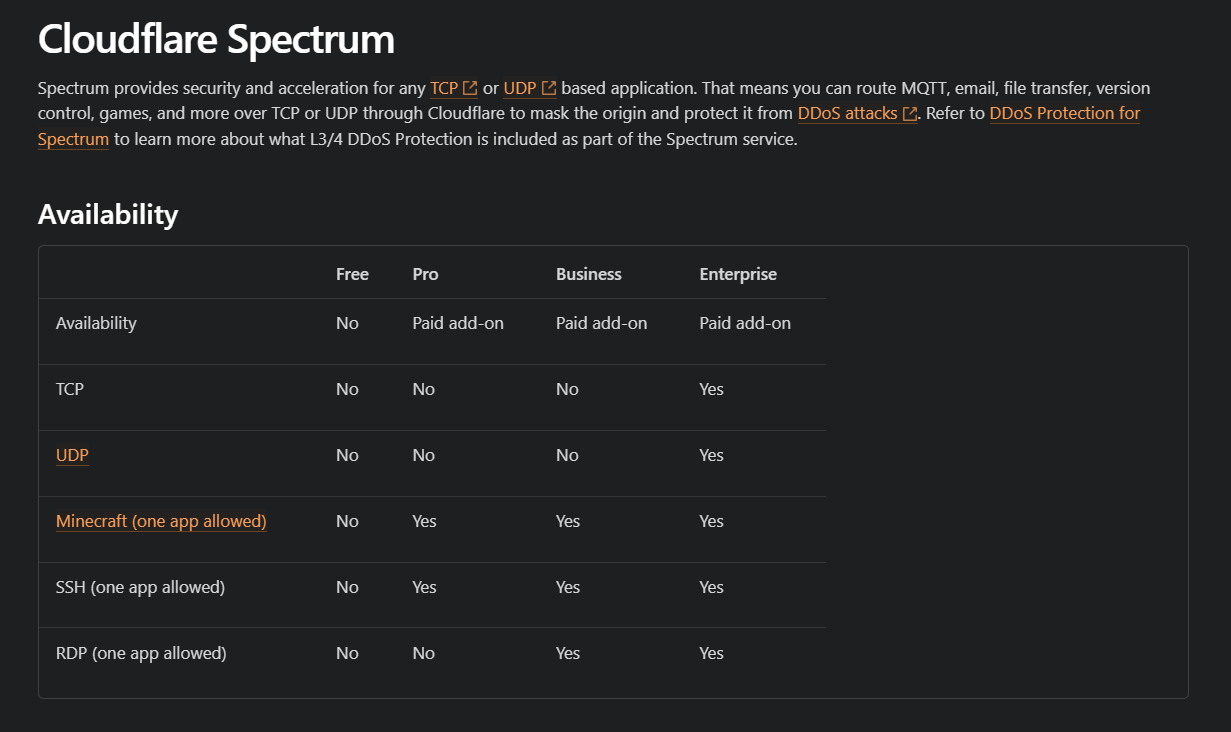Select the Enterprise column header
The image size is (1231, 732).
click(738, 274)
